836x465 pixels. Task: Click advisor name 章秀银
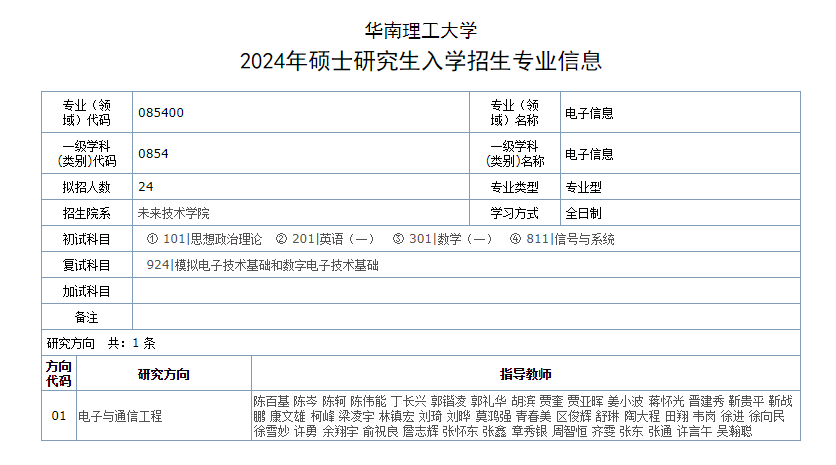tap(529, 431)
